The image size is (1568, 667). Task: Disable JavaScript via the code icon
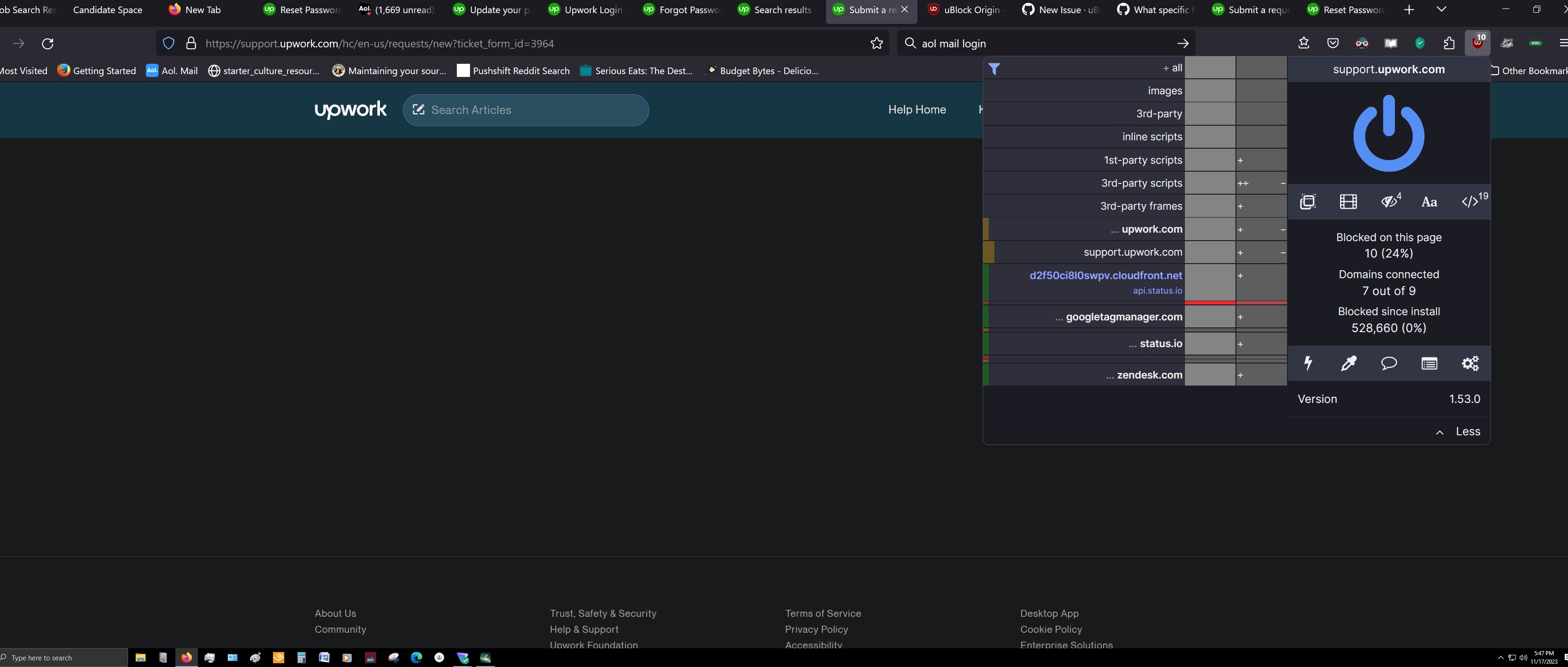click(x=1470, y=201)
